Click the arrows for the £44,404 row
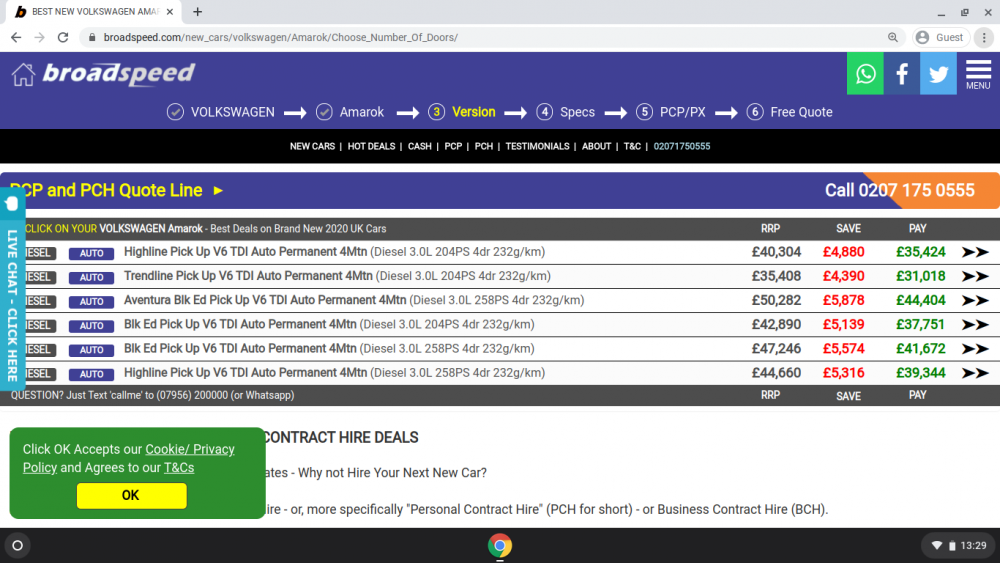1000x563 pixels. [x=975, y=301]
